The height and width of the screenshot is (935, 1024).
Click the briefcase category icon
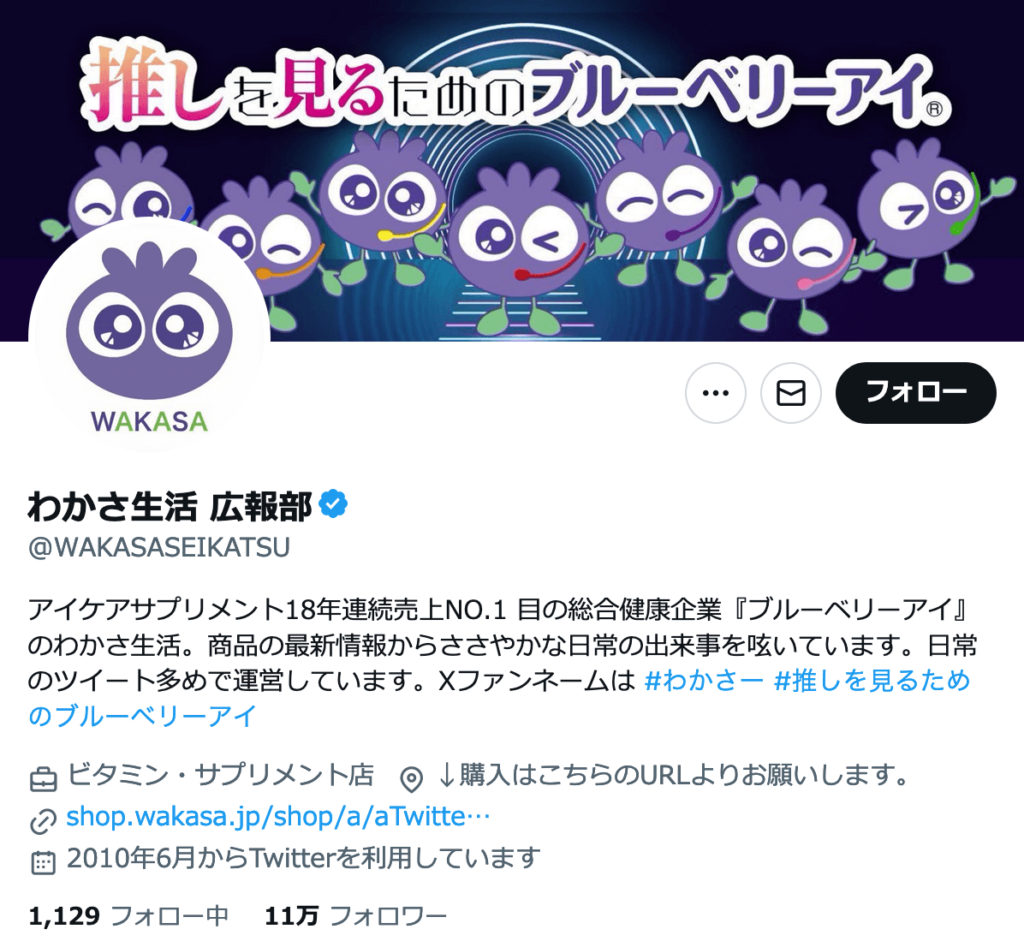[x=43, y=779]
